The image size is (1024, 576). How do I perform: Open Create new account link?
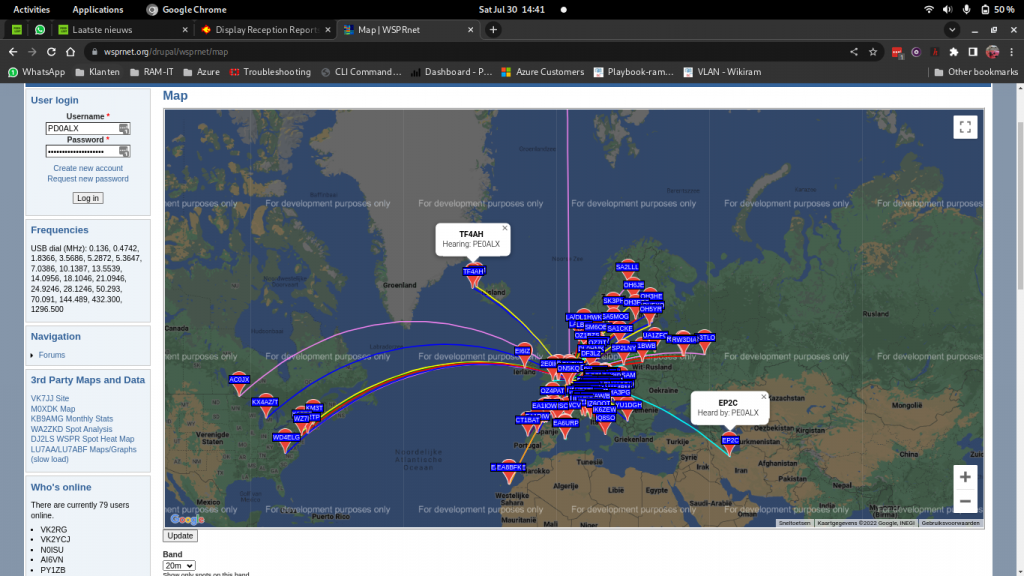(88, 168)
